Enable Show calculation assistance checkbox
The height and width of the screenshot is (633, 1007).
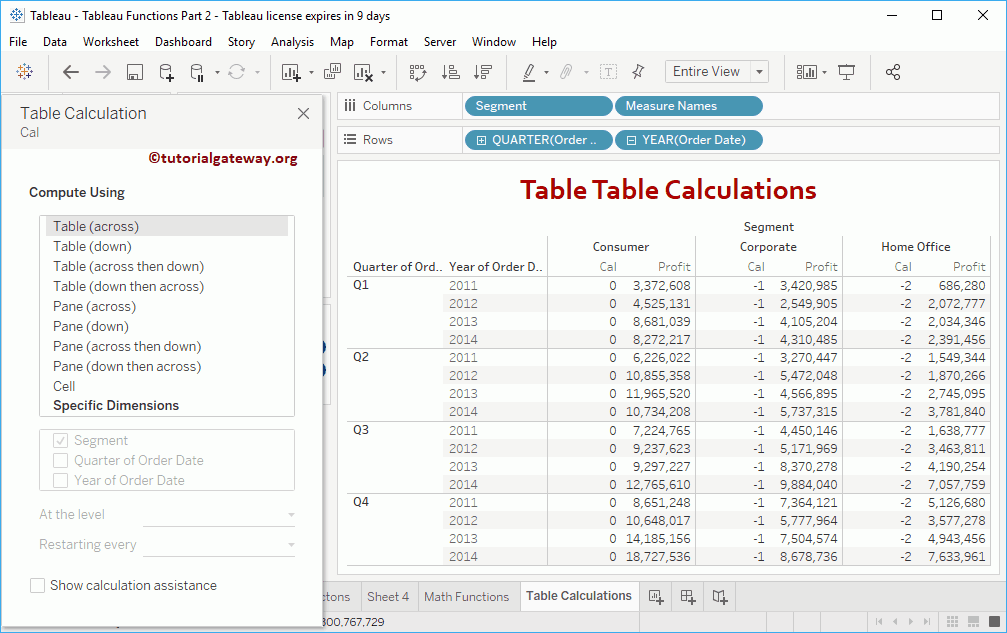[38, 586]
